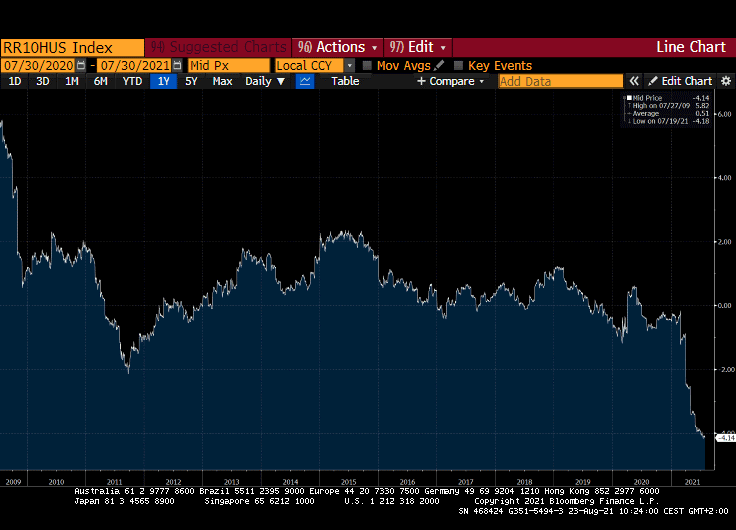This screenshot has width=736, height=530.
Task: Click the -4.14 last price label
Action: tap(727, 438)
